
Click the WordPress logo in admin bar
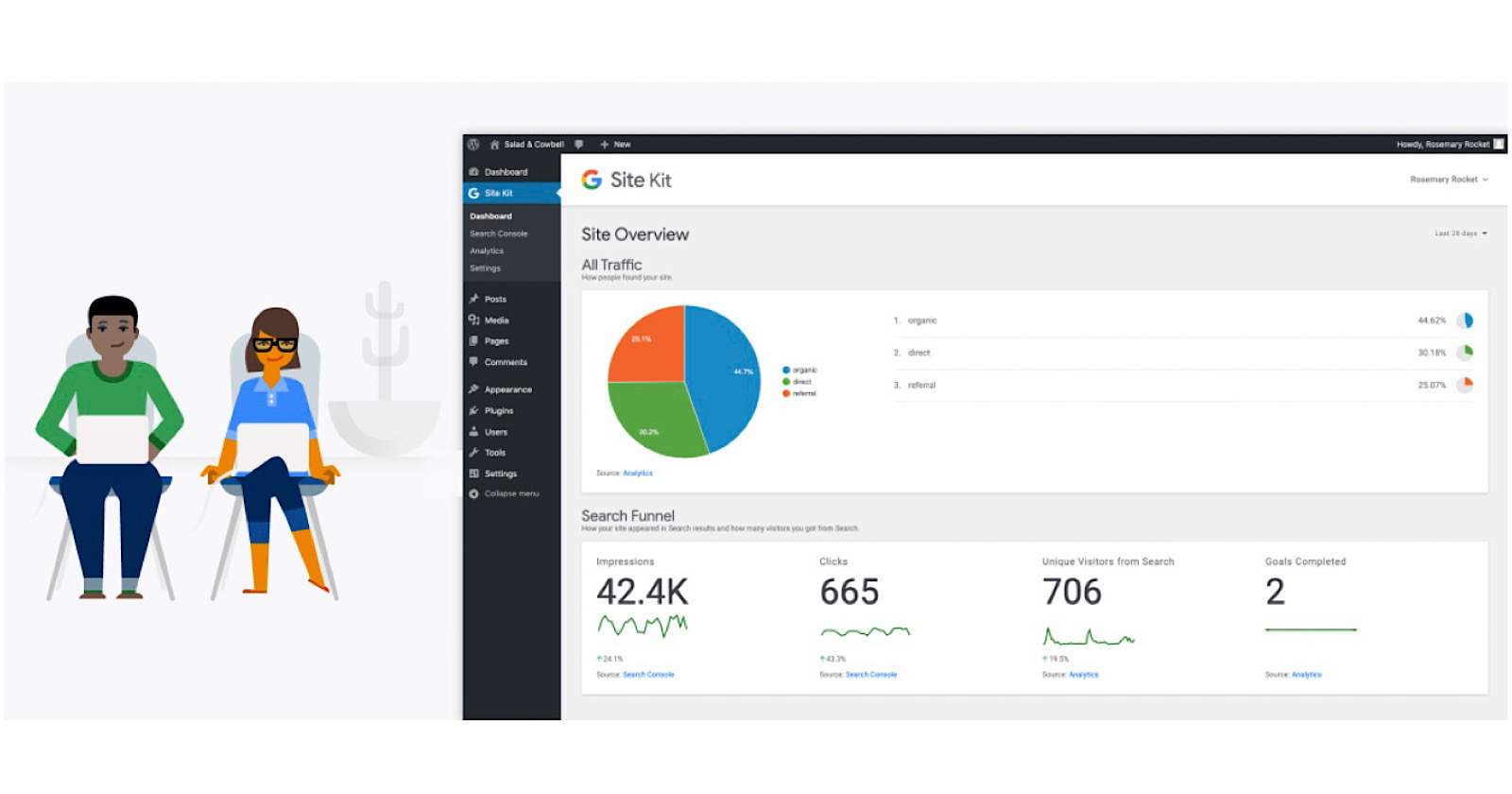pos(473,145)
